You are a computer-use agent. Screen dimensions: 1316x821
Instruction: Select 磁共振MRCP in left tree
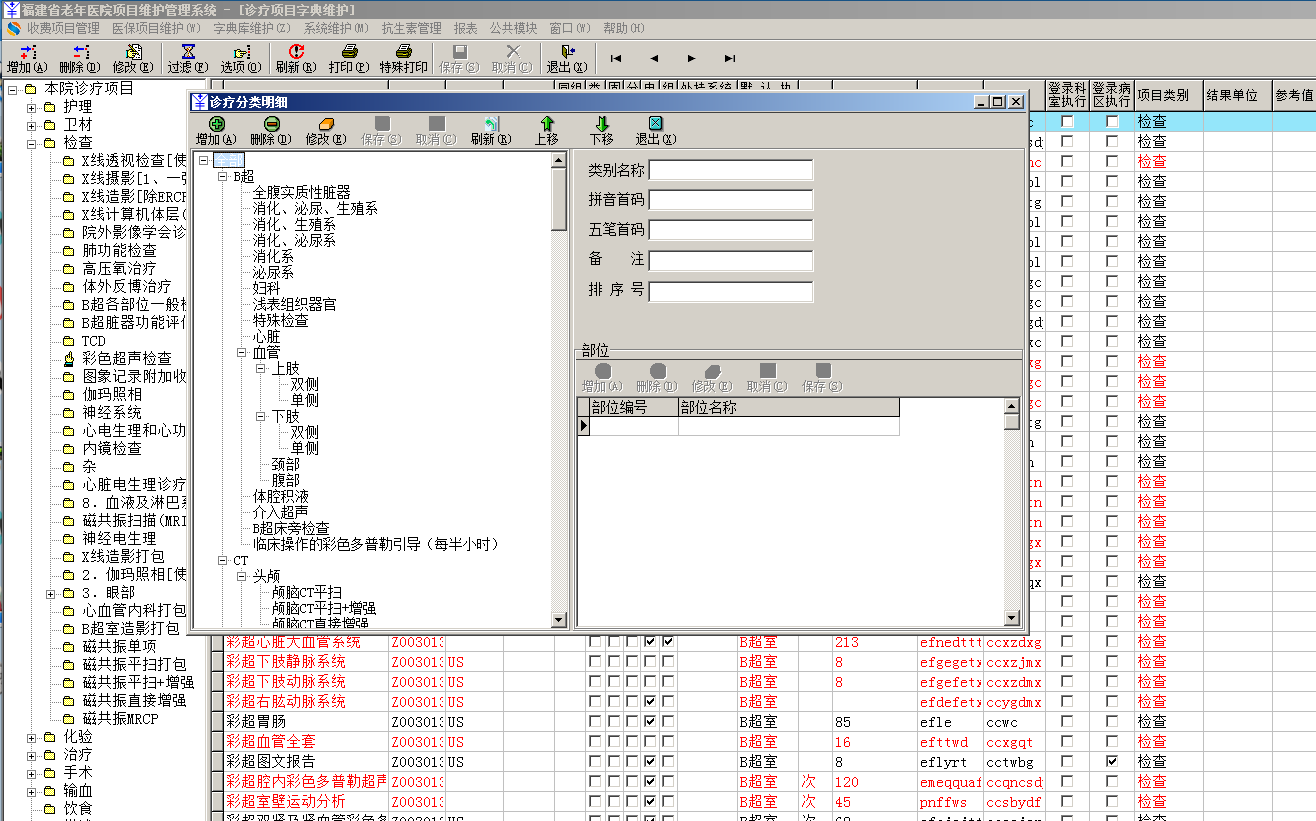pyautogui.click(x=120, y=718)
